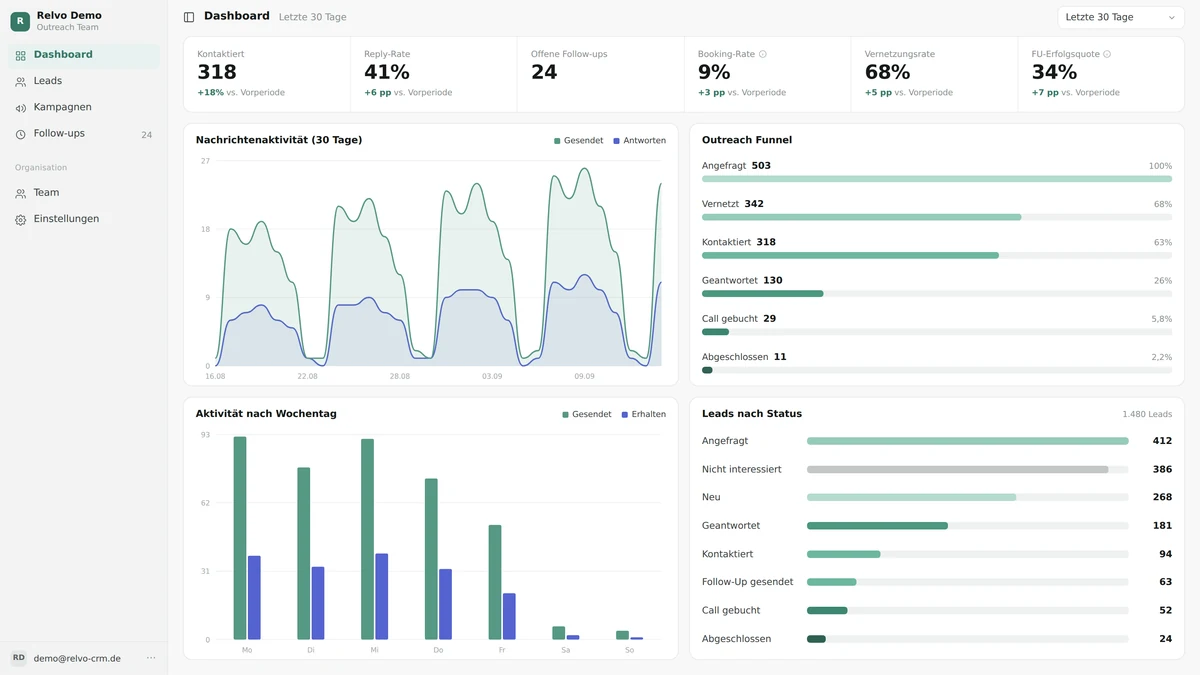
Task: Click the RD user avatar
Action: coord(19,658)
